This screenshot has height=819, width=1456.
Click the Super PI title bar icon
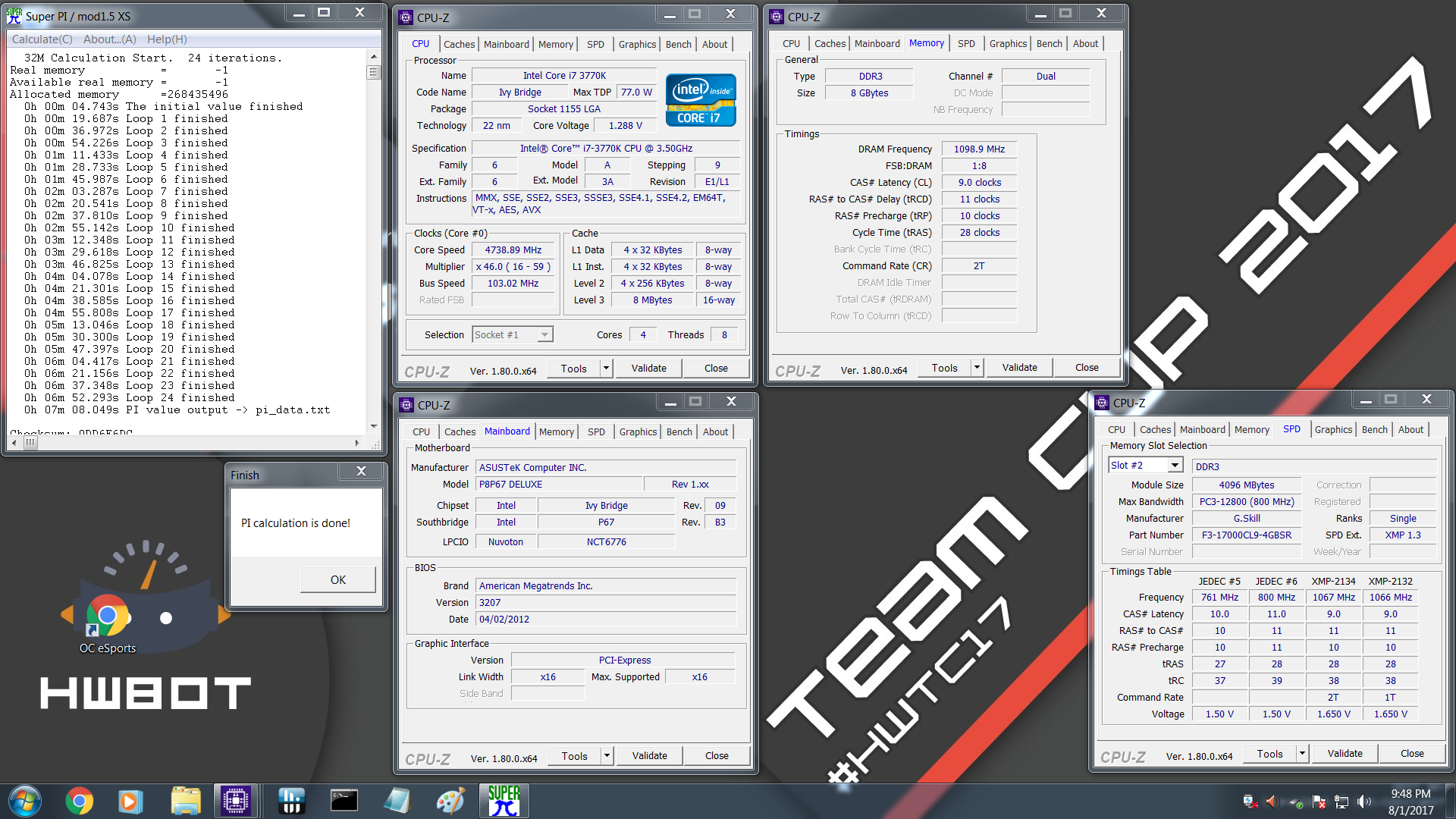[x=14, y=15]
